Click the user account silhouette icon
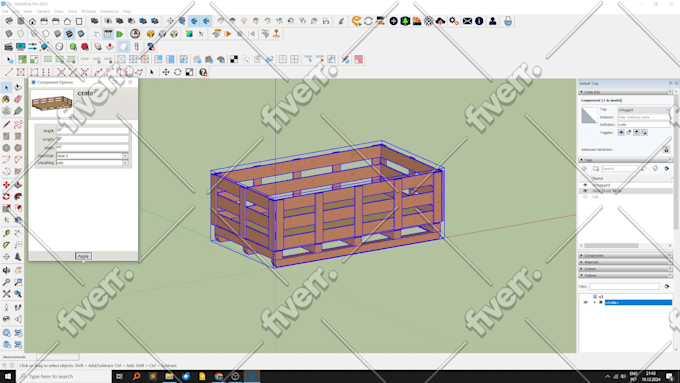This screenshot has width=680, height=383. (x=493, y=21)
